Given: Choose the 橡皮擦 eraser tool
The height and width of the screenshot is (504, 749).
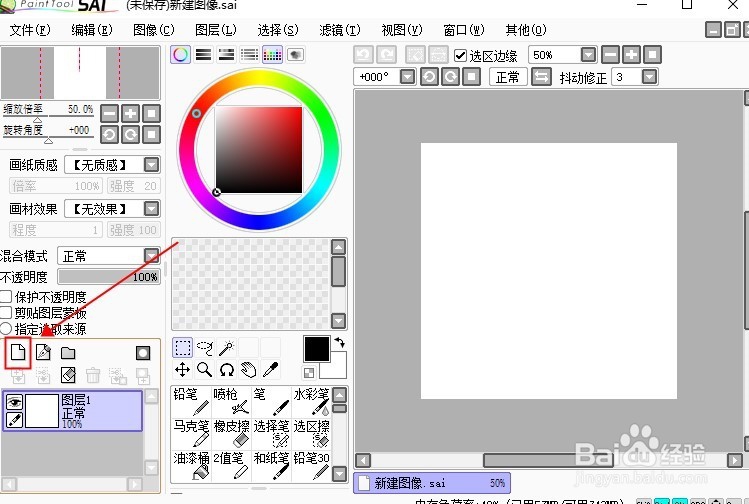Looking at the screenshot, I should [231, 433].
